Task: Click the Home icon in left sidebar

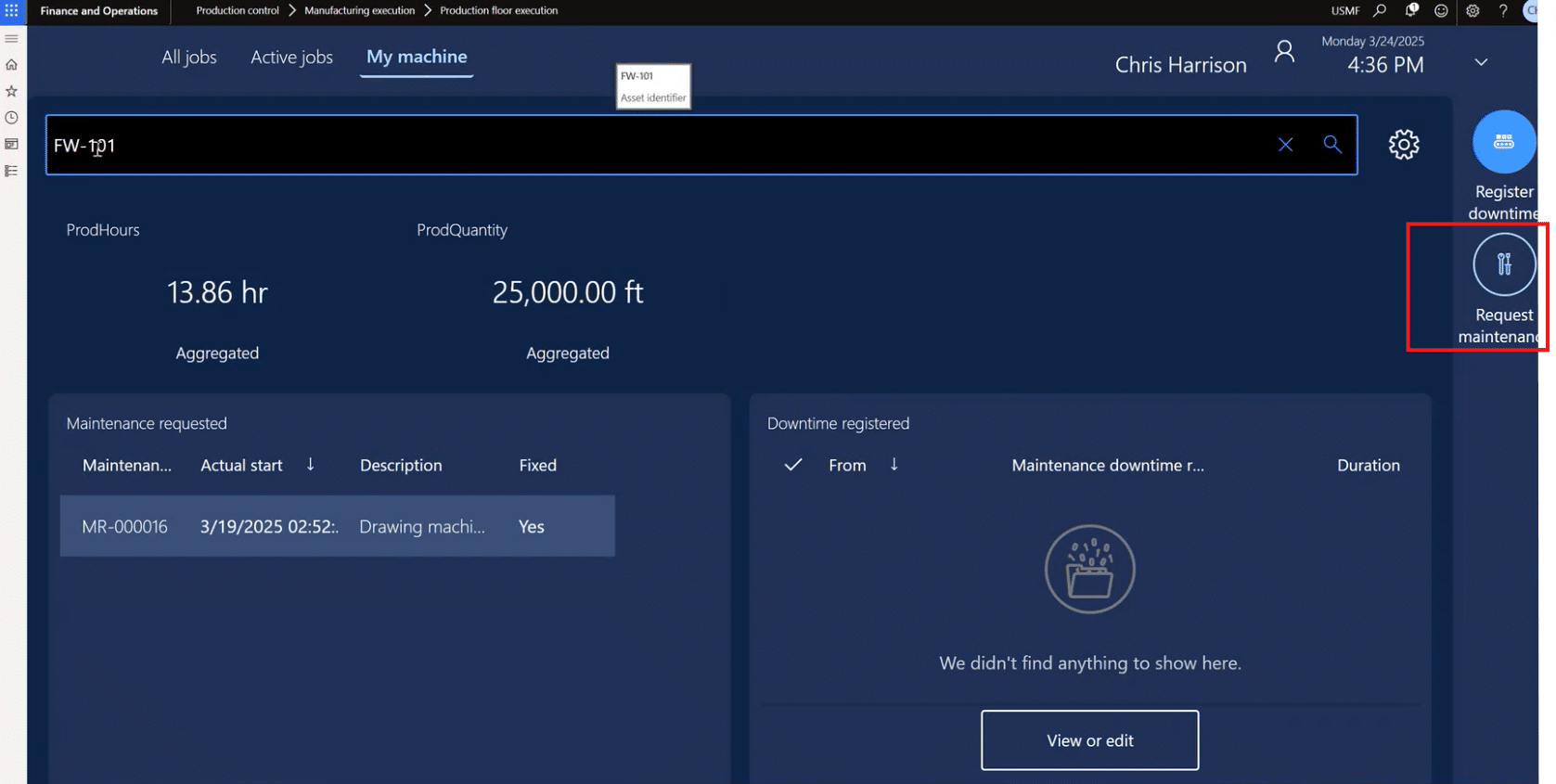Action: (12, 65)
